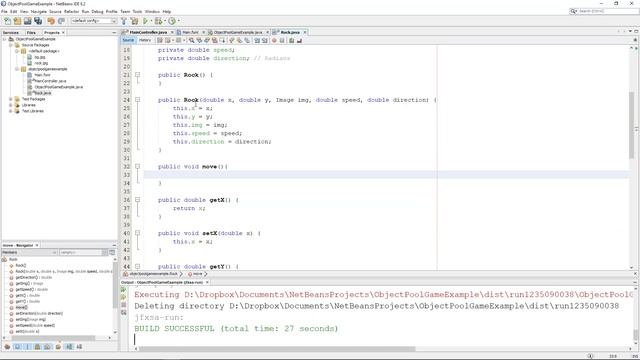Click into the Search input field

tap(608, 11)
